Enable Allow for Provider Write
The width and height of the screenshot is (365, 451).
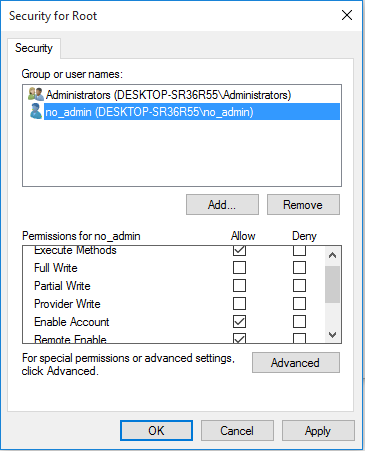click(239, 304)
